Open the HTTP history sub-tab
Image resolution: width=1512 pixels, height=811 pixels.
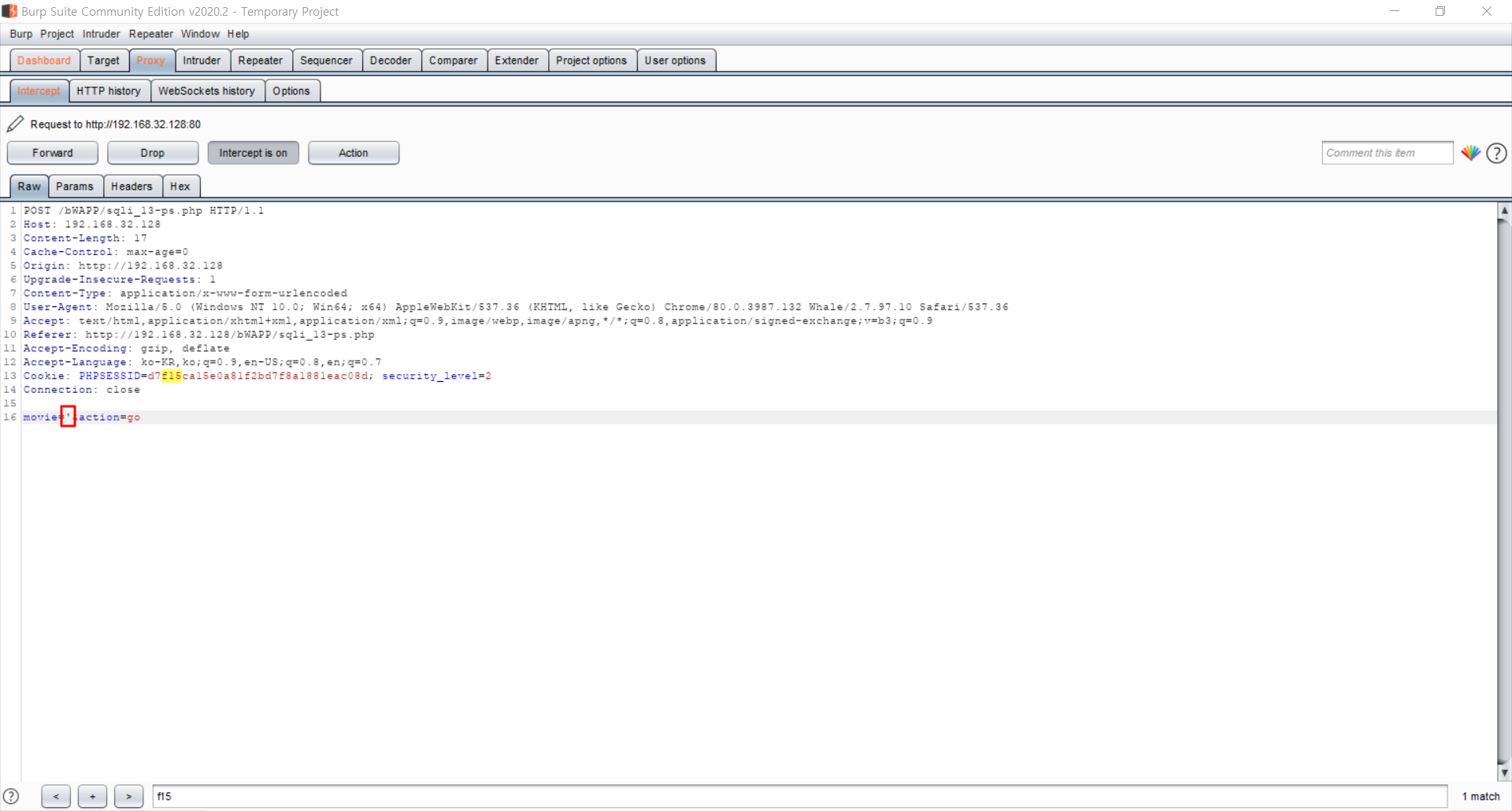[109, 91]
